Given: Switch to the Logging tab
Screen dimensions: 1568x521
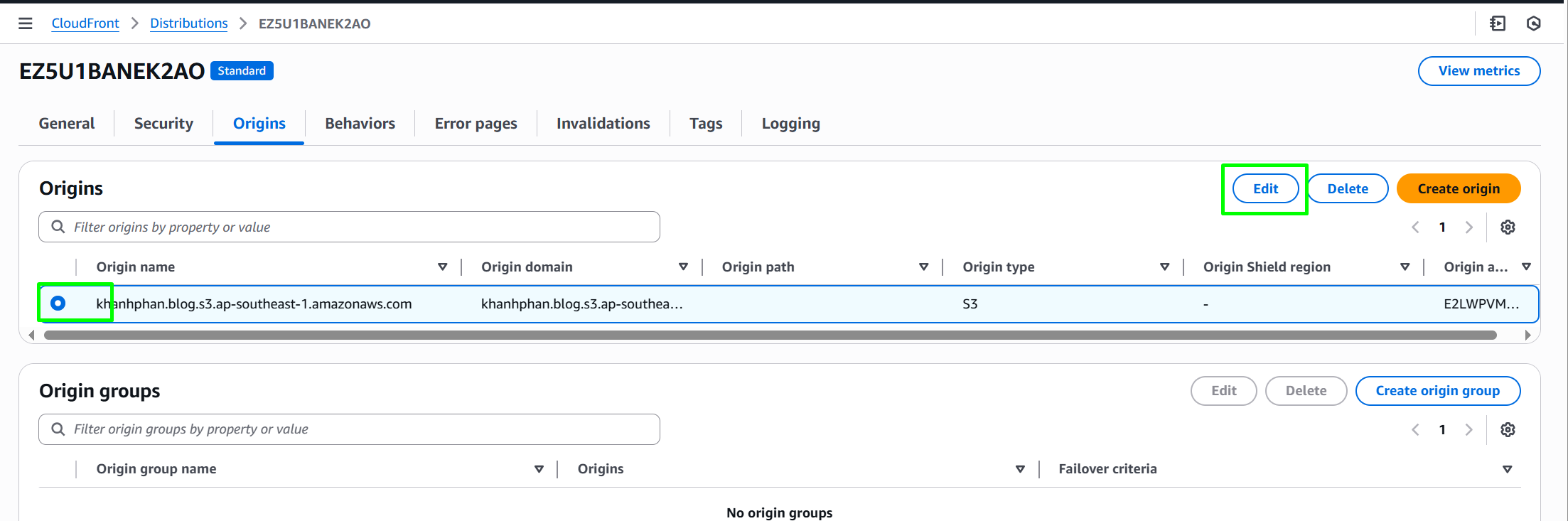Looking at the screenshot, I should point(791,124).
